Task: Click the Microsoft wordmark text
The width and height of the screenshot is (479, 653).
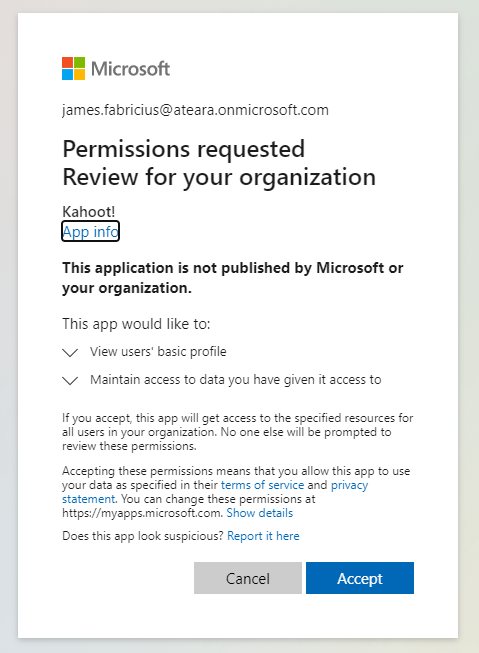Action: pos(130,69)
